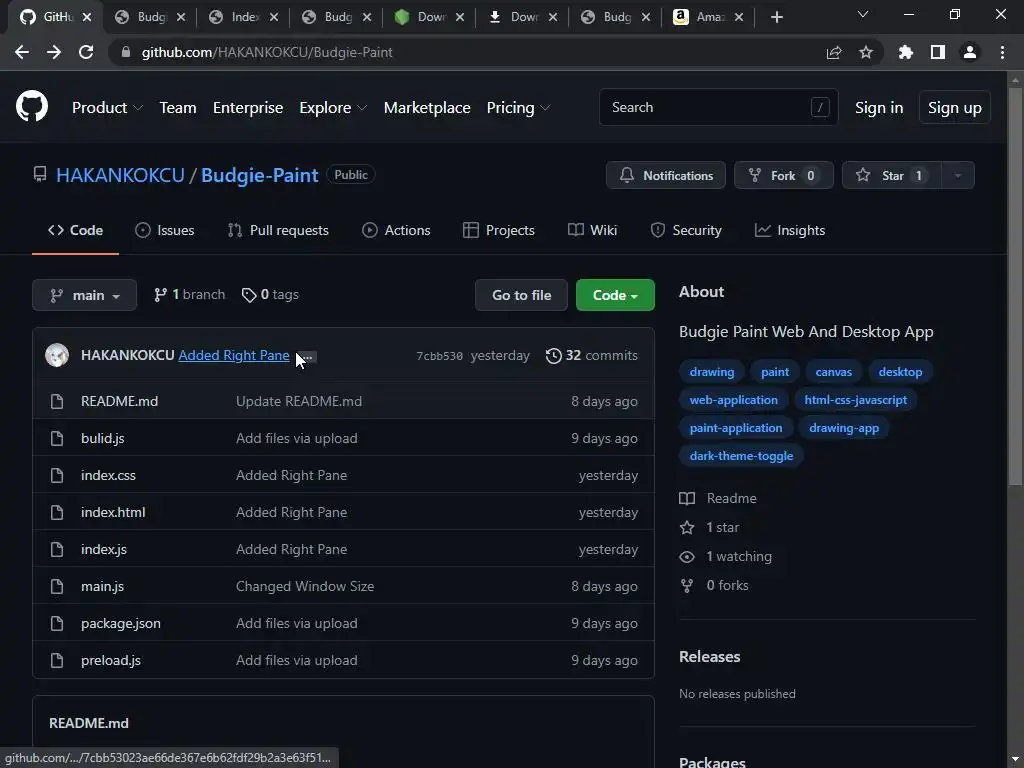The width and height of the screenshot is (1024, 768).
Task: Close the active GitHub browser tab
Action: 88,17
